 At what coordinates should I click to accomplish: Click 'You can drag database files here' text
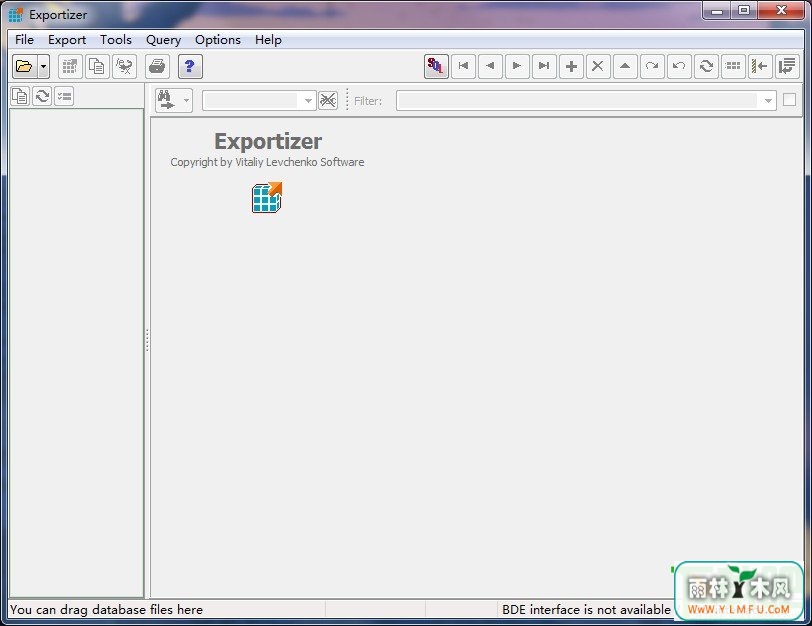pyautogui.click(x=106, y=609)
